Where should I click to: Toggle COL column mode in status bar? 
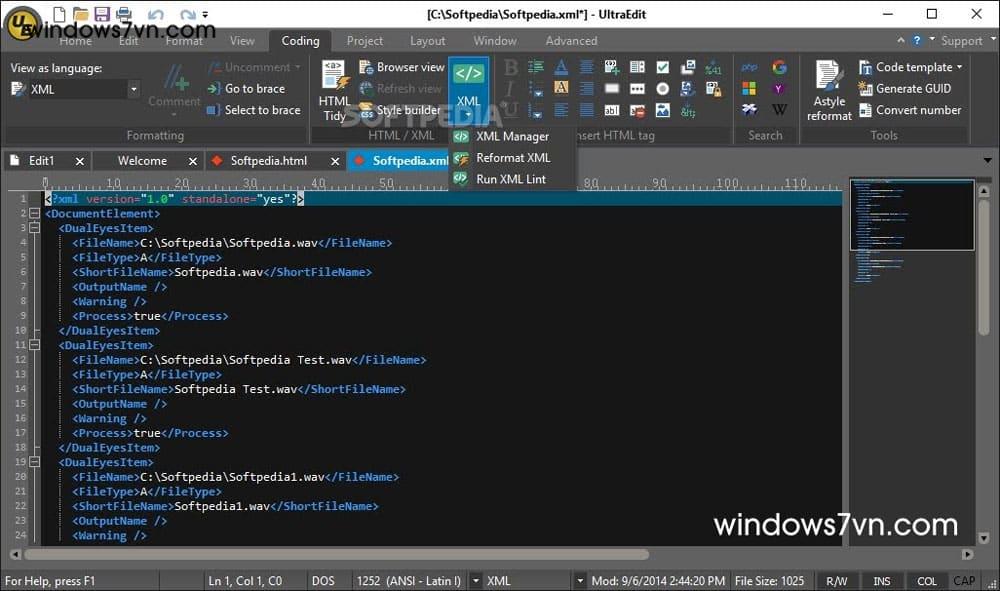pyautogui.click(x=927, y=581)
